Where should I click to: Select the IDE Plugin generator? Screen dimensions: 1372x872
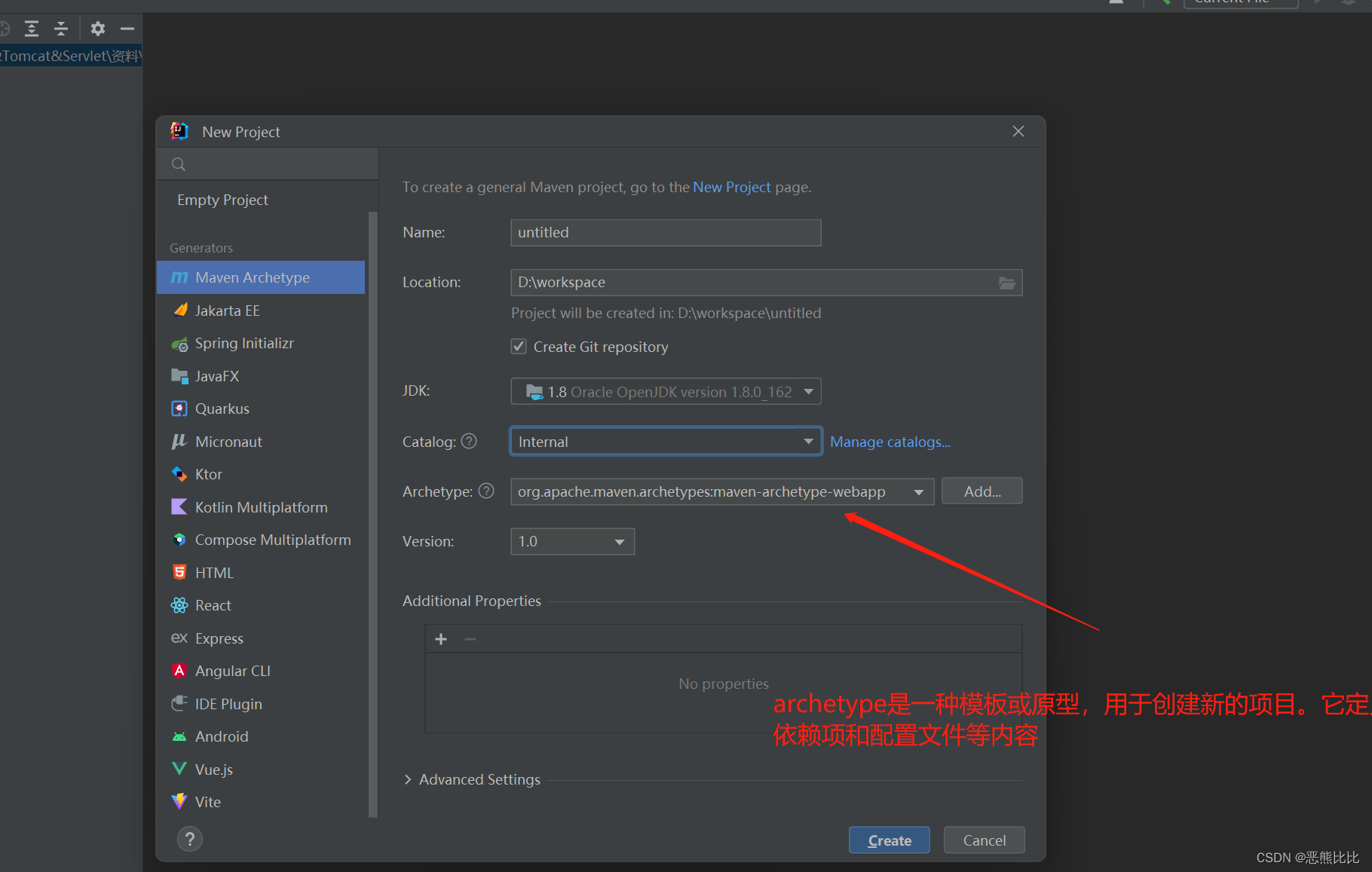click(261, 704)
